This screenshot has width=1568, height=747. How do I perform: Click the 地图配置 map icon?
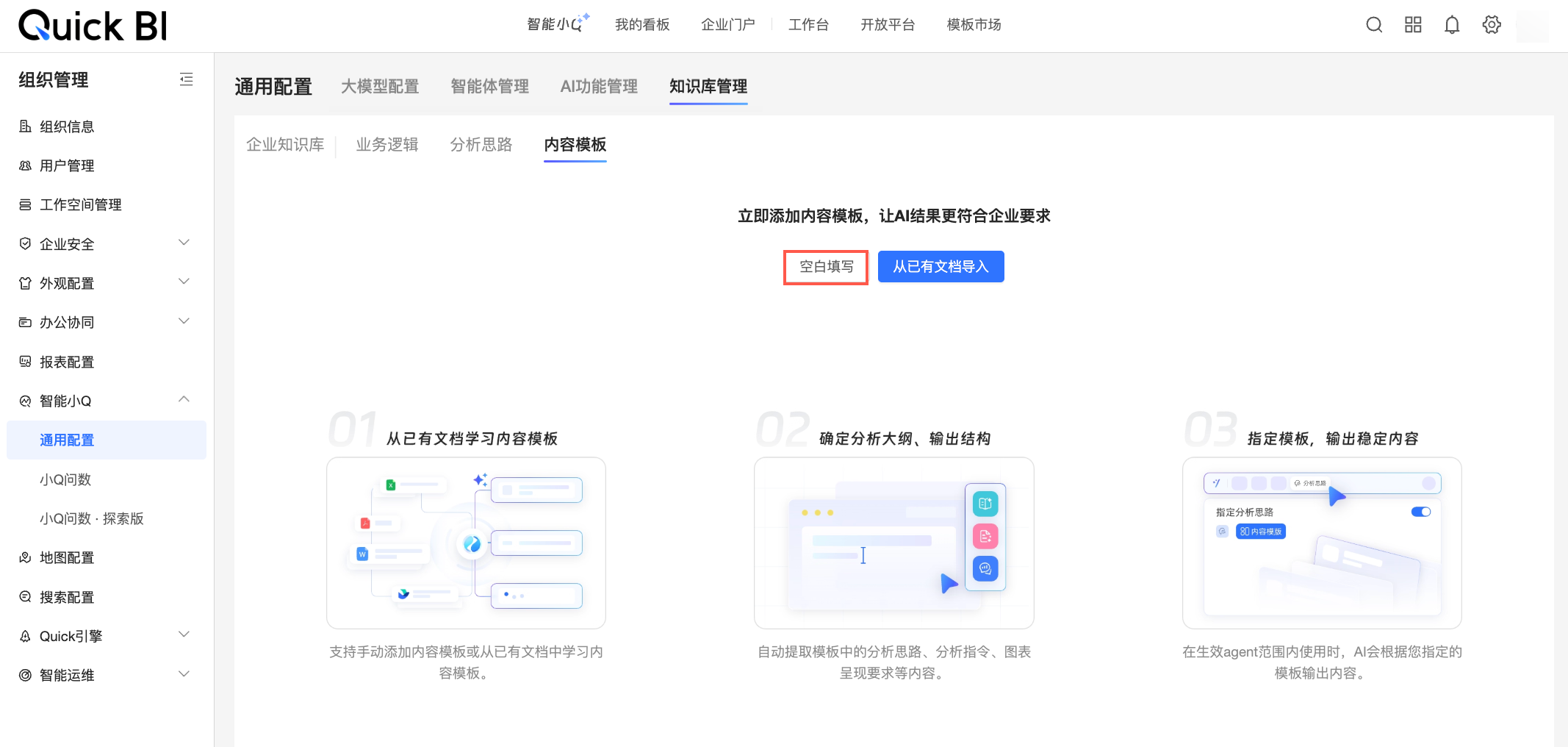pos(25,557)
